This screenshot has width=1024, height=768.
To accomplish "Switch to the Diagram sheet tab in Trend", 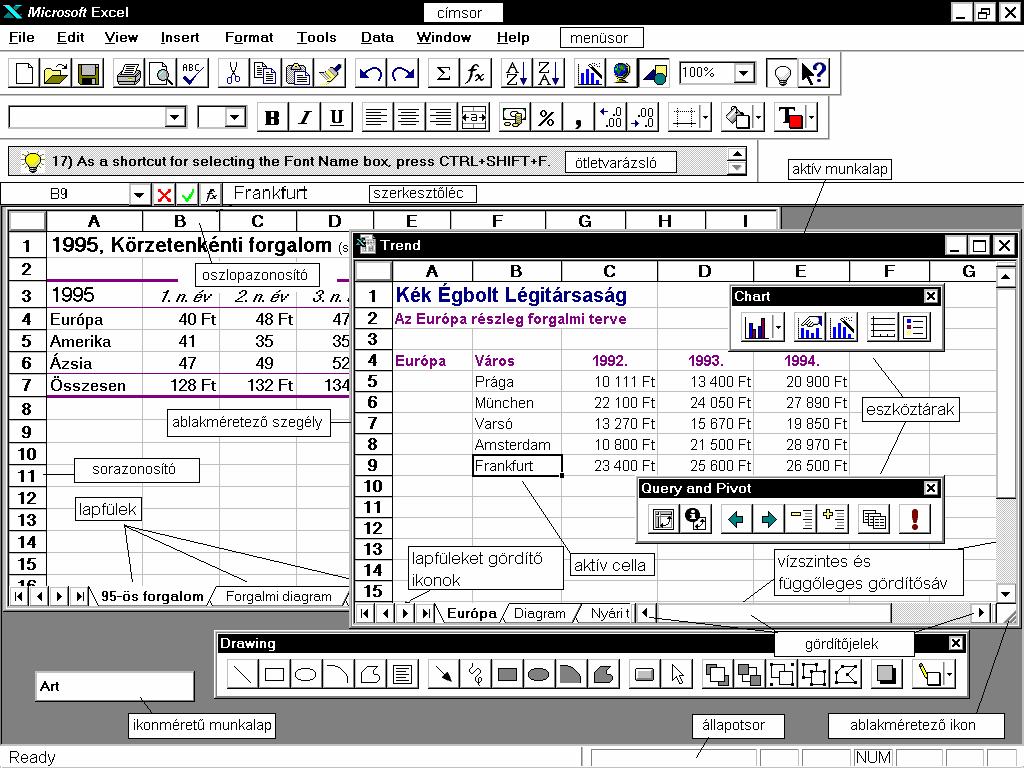I will [539, 613].
